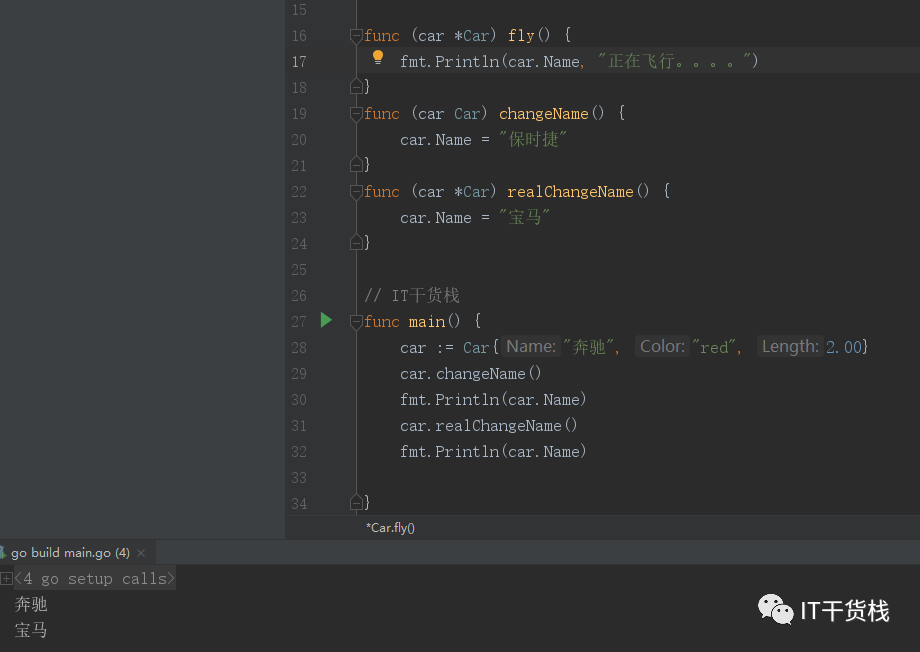The image size is (920, 652).
Task: Click fold end marker on line 21
Action: pyautogui.click(x=356, y=165)
